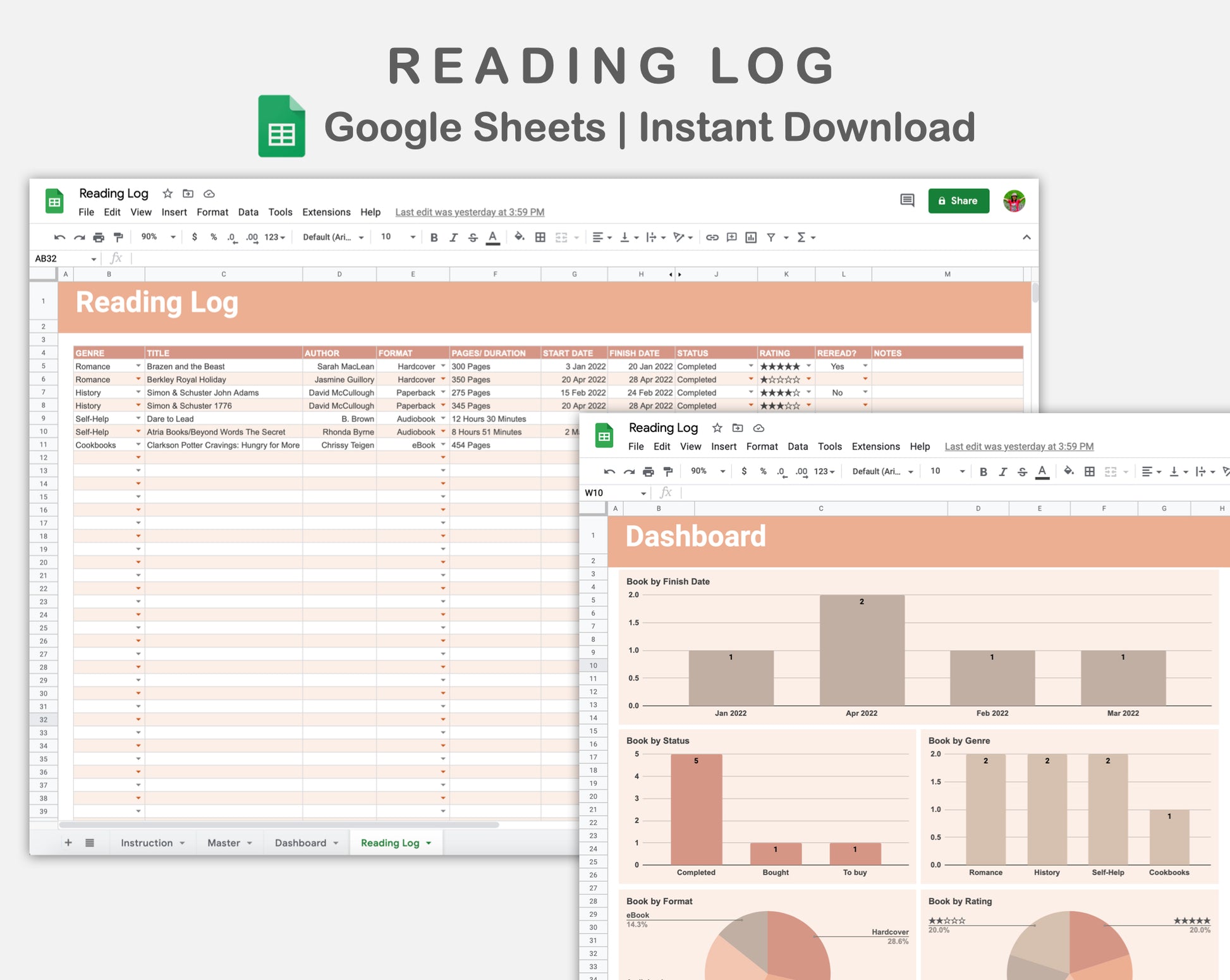Click the insert link icon in the toolbar
The width and height of the screenshot is (1230, 980).
point(712,238)
